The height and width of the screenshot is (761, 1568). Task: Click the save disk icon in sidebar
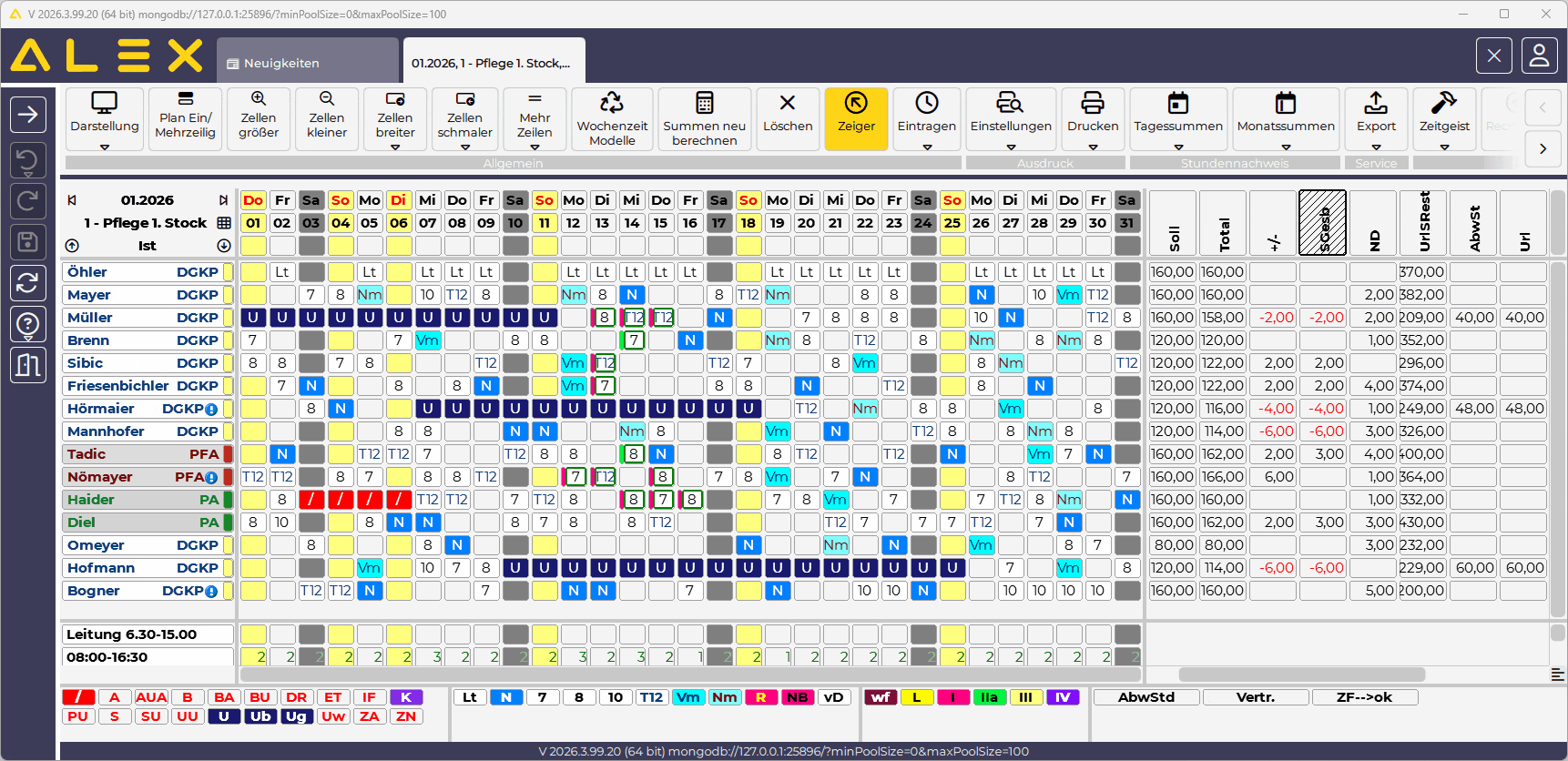(x=28, y=242)
